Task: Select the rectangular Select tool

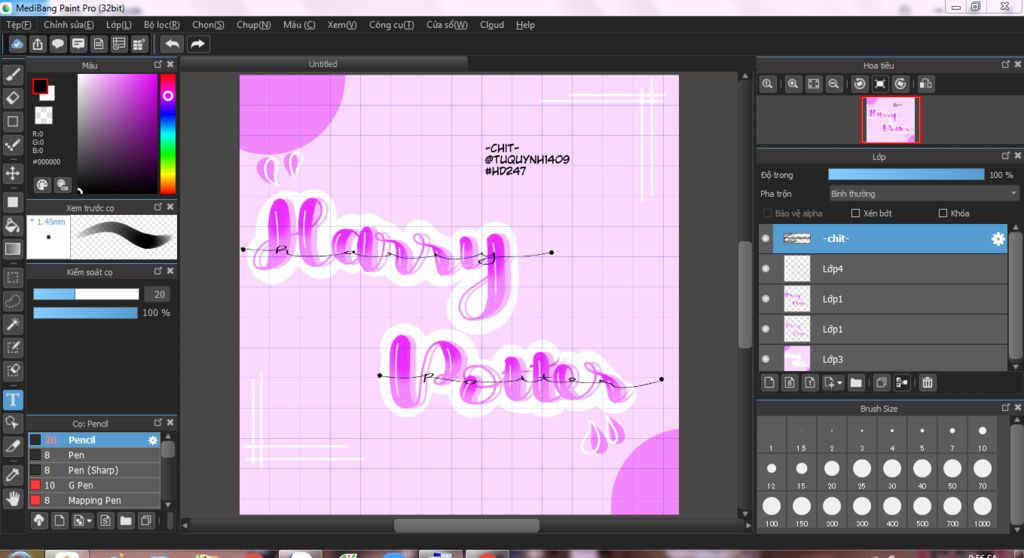Action: click(12, 278)
